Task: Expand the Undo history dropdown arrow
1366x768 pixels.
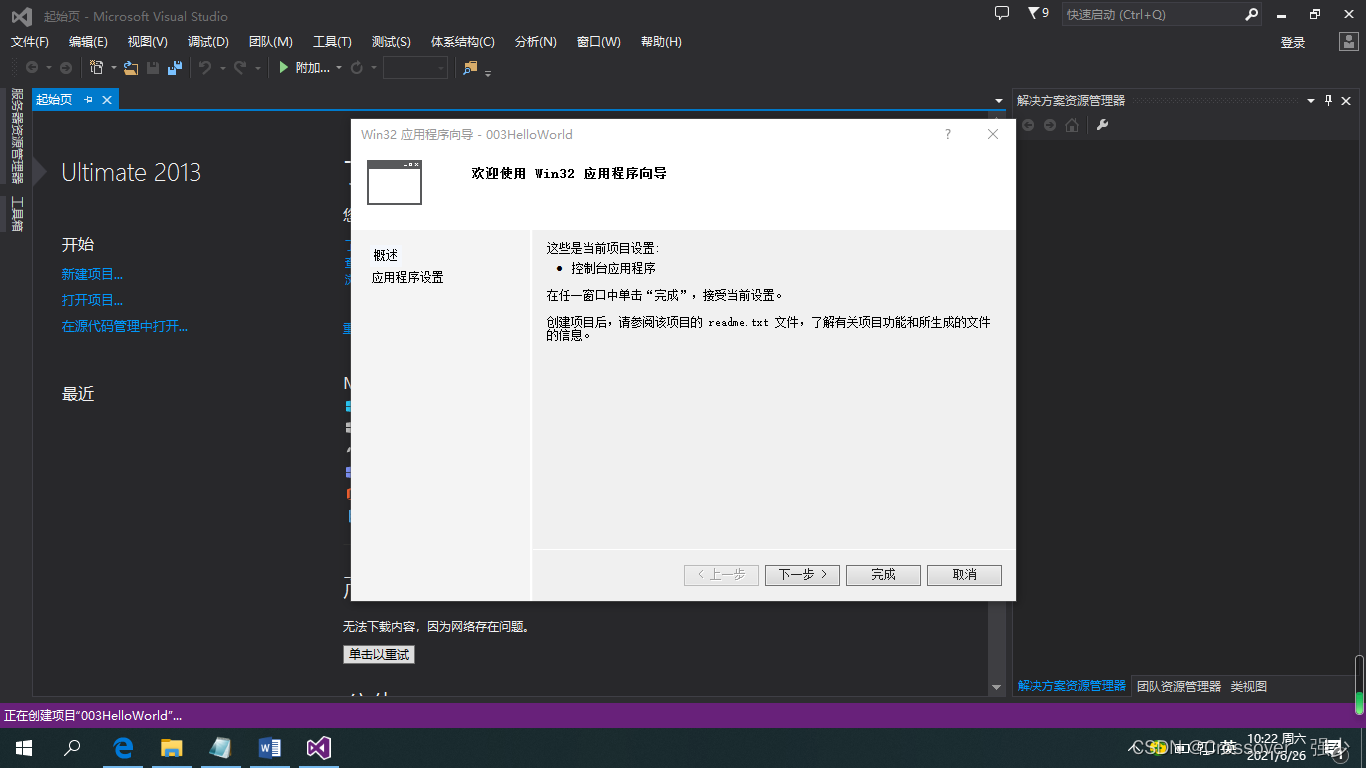Action: pyautogui.click(x=221, y=68)
